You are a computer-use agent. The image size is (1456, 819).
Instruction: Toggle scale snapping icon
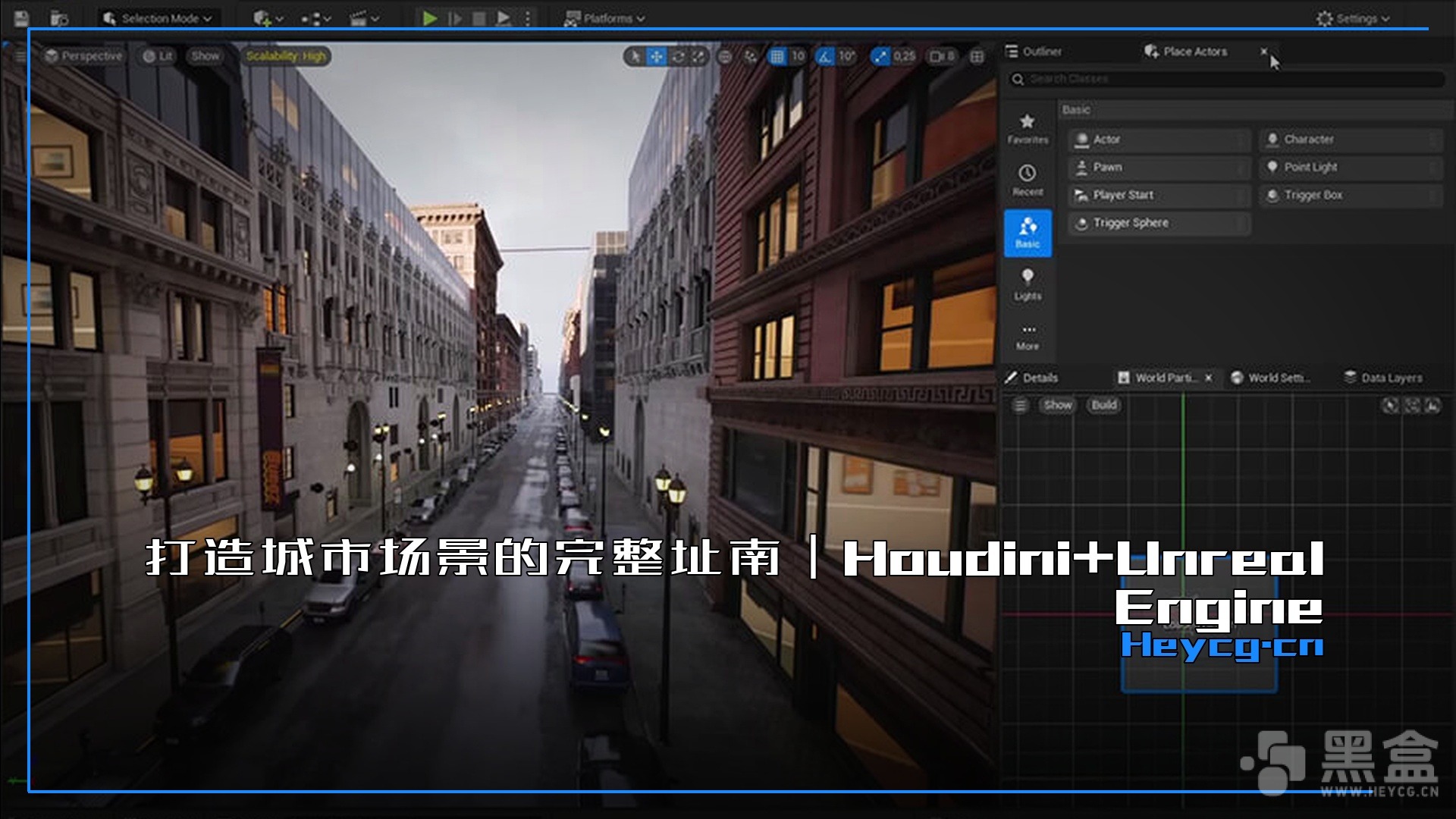[880, 56]
